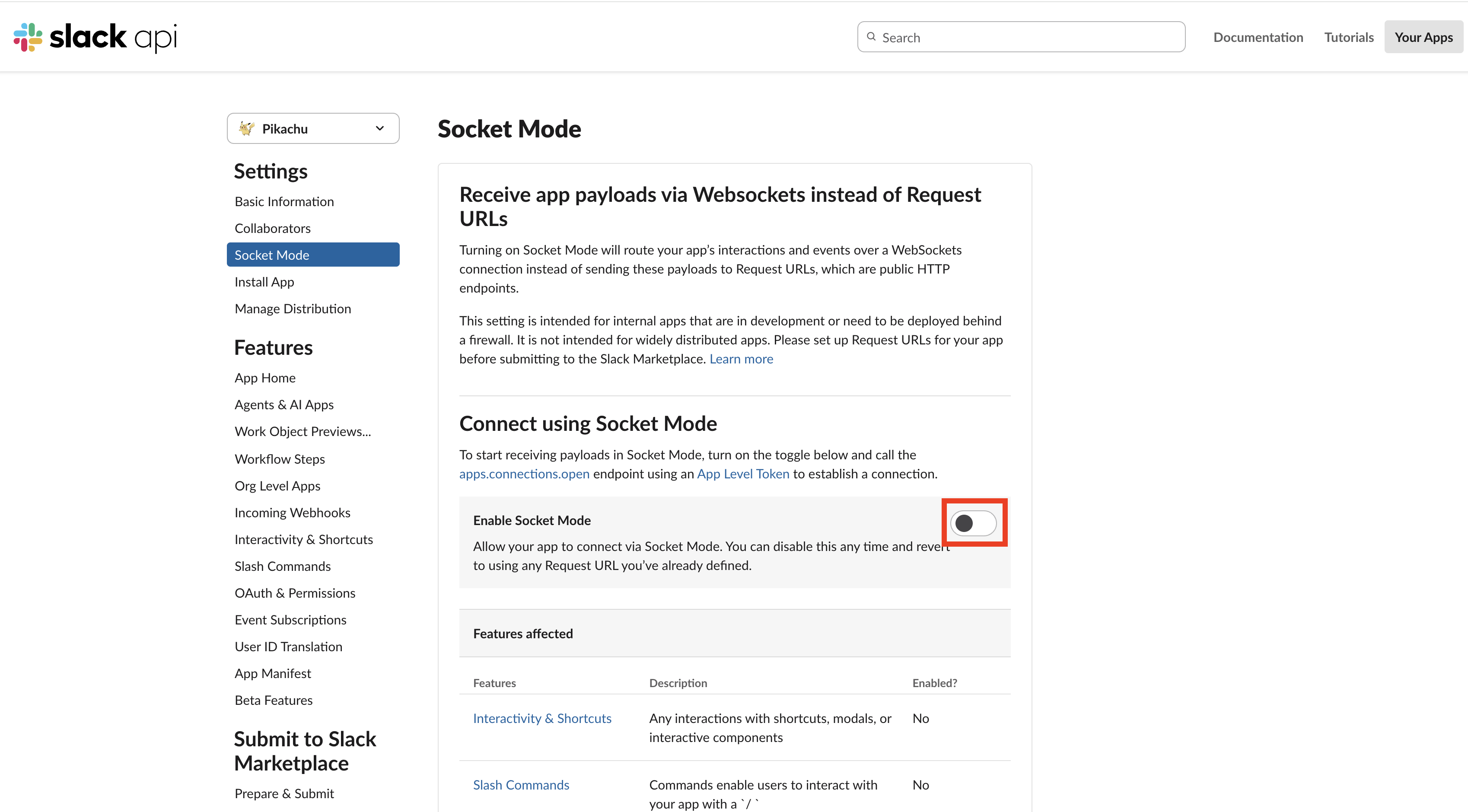This screenshot has height=812, width=1468.
Task: Open Agents & AI Apps page
Action: 284,404
